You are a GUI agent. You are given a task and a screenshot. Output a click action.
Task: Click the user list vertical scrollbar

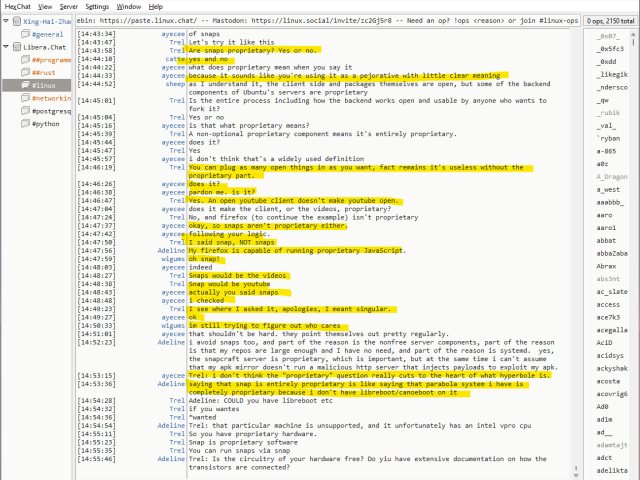(x=634, y=250)
